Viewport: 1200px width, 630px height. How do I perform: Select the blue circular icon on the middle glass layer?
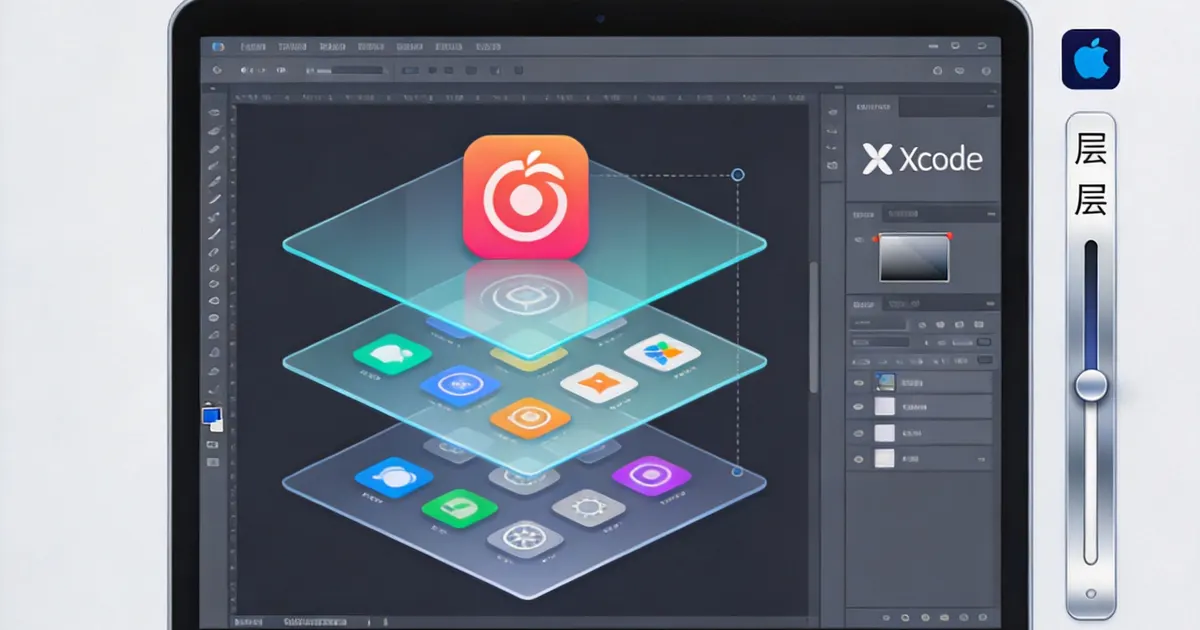(x=460, y=385)
